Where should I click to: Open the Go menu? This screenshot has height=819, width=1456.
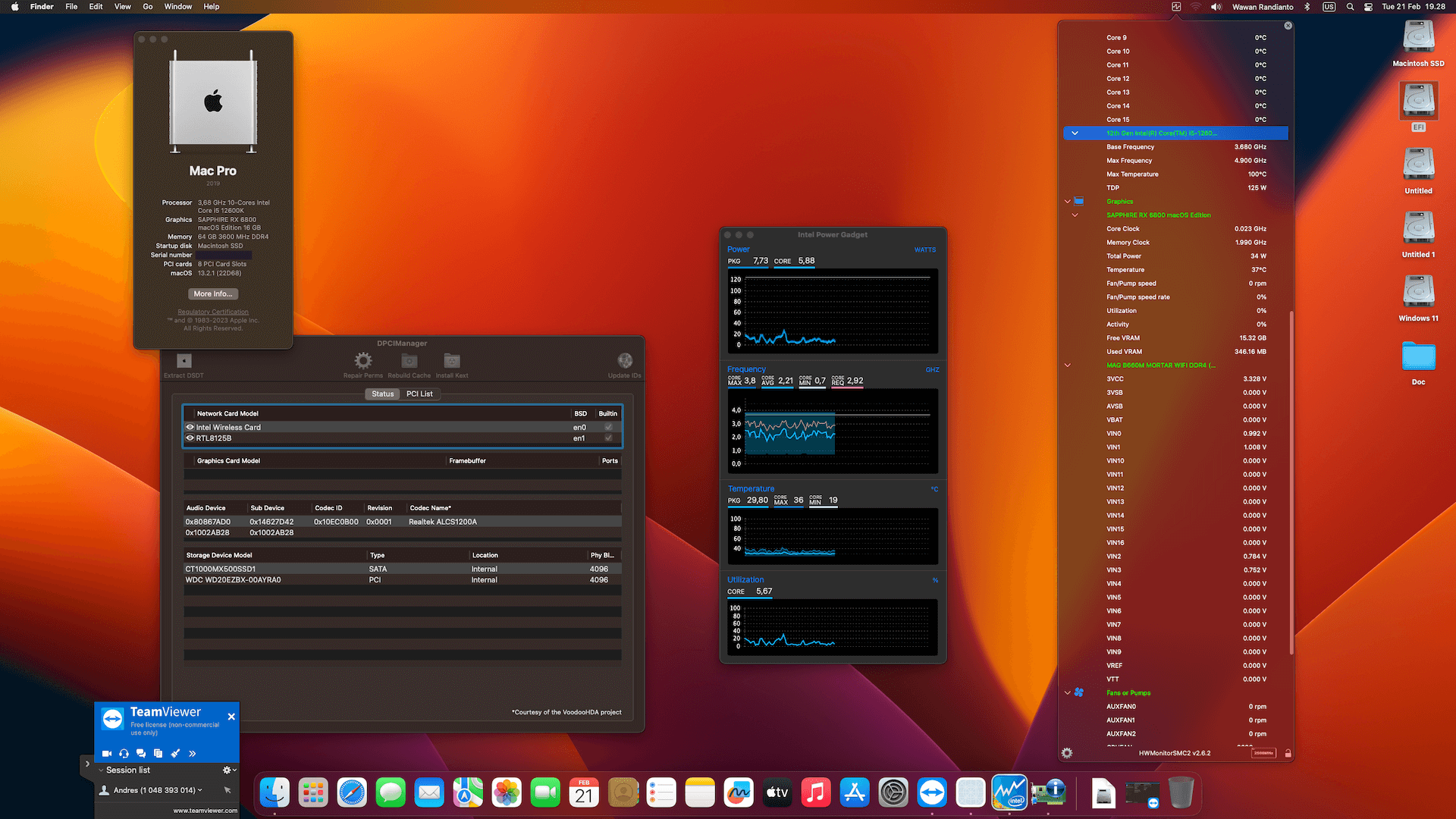[148, 7]
